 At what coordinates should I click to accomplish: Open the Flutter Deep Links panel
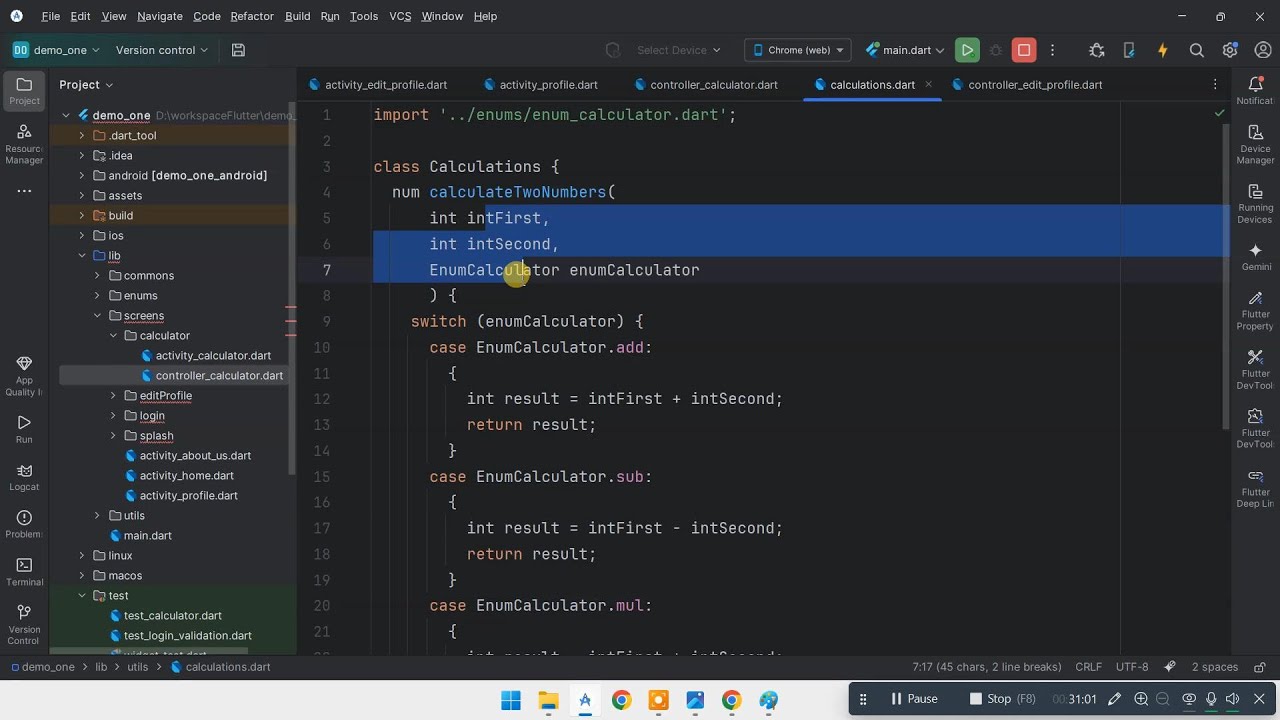pyautogui.click(x=1255, y=489)
